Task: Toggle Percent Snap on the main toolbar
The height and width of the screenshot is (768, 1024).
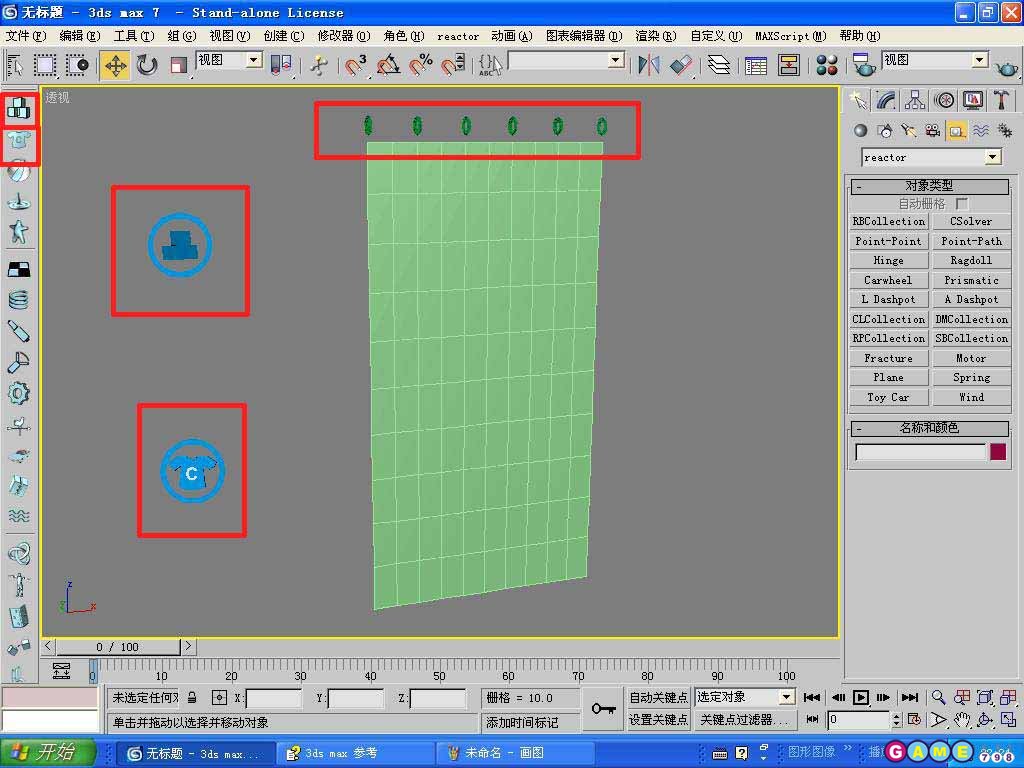Action: [421, 65]
